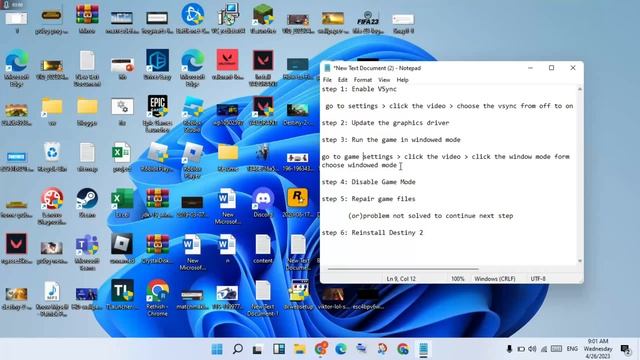Open the Notepad Edit menu
The image size is (640, 360).
pos(343,80)
